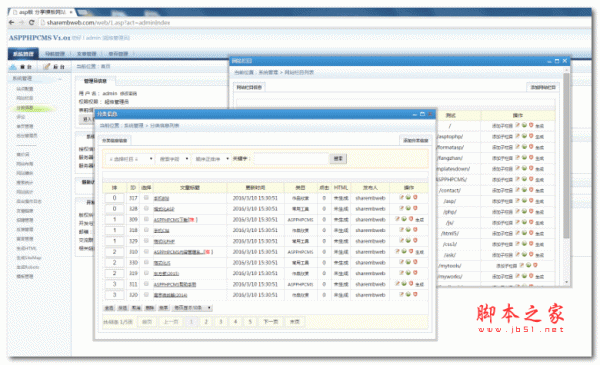
Task: Open the ASPPHPCMS download article title, ID 309
Action: [x=174, y=220]
